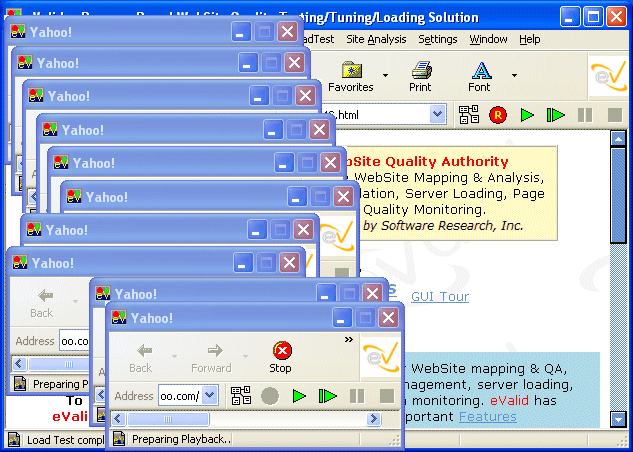Click status icon beside 'Load Test compl'
Screen dimensions: 633x452
(x=14, y=439)
